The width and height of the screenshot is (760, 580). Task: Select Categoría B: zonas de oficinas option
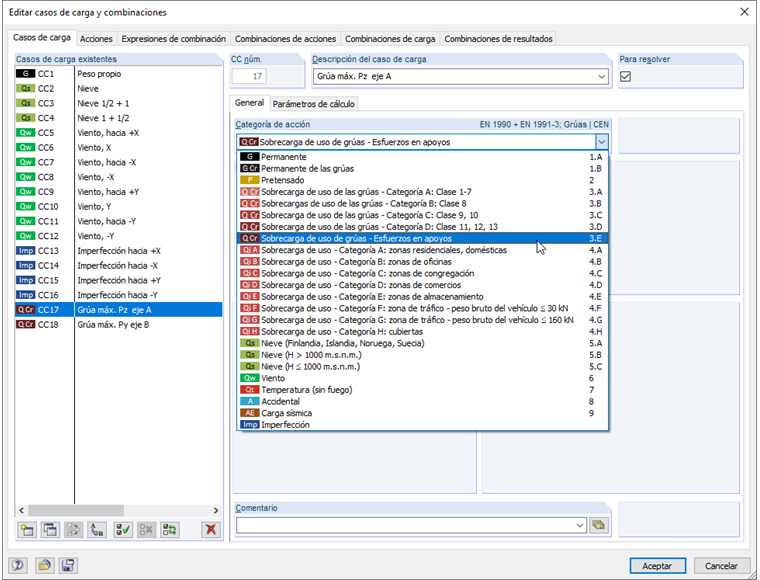[423, 262]
